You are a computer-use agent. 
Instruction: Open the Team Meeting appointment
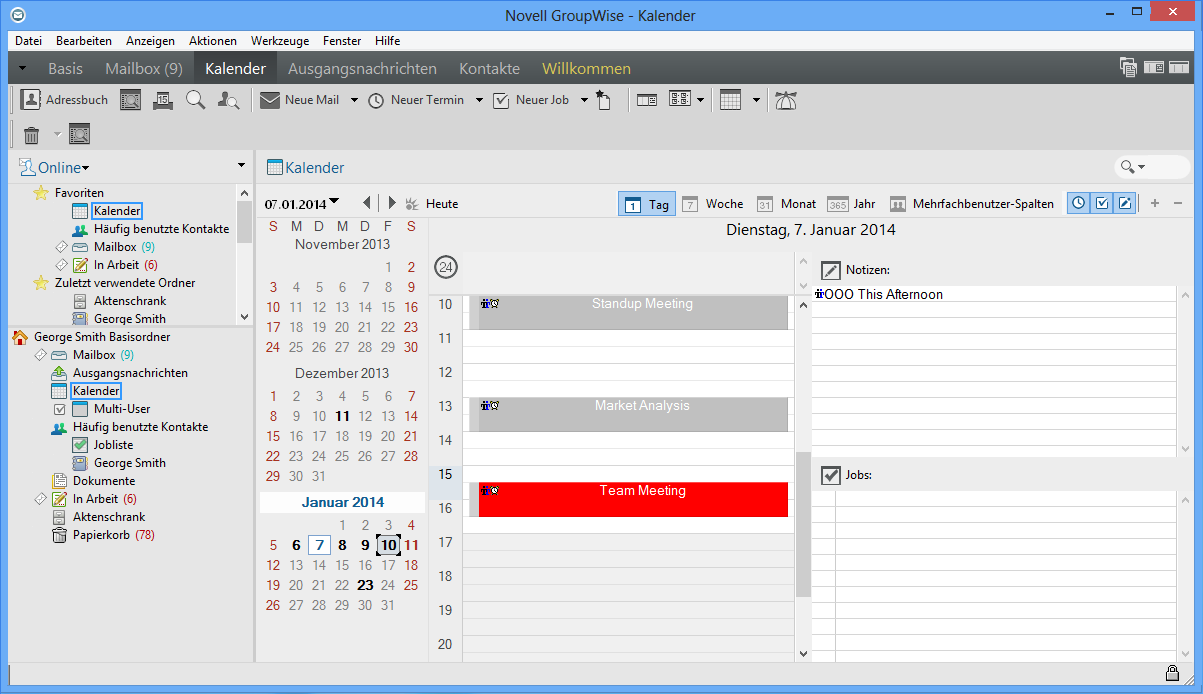click(x=633, y=499)
